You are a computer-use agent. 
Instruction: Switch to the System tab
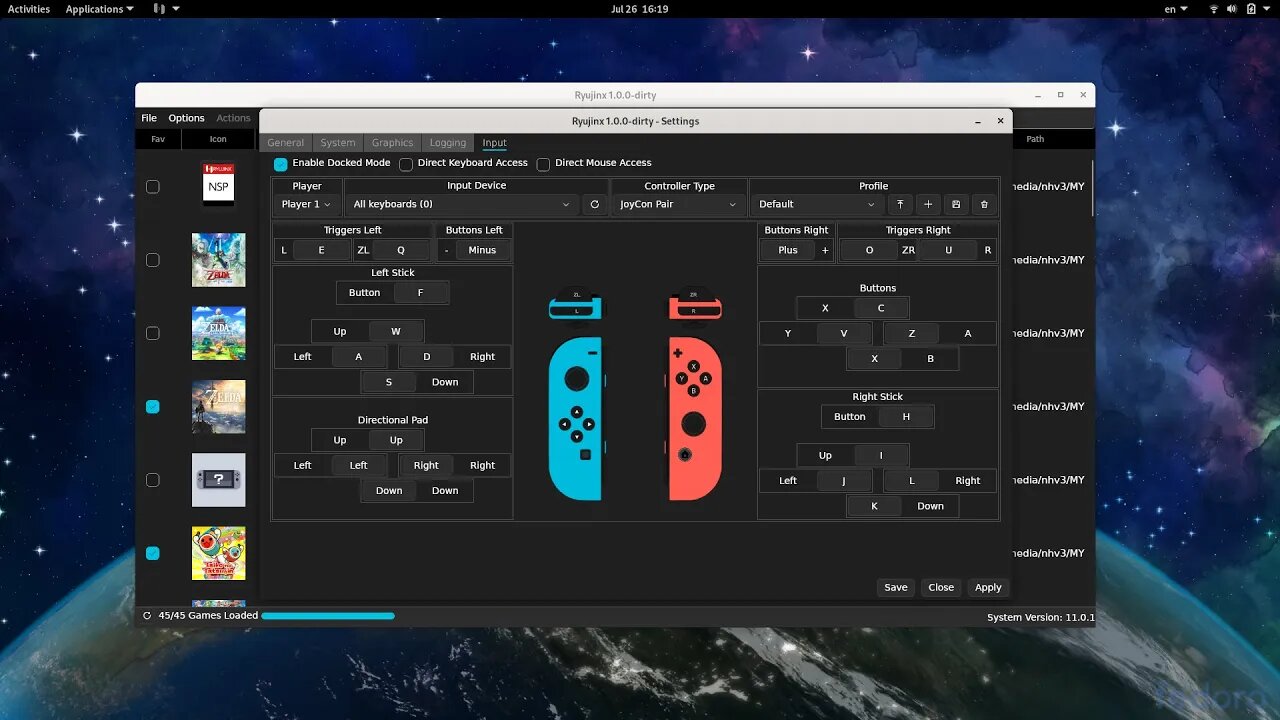338,143
